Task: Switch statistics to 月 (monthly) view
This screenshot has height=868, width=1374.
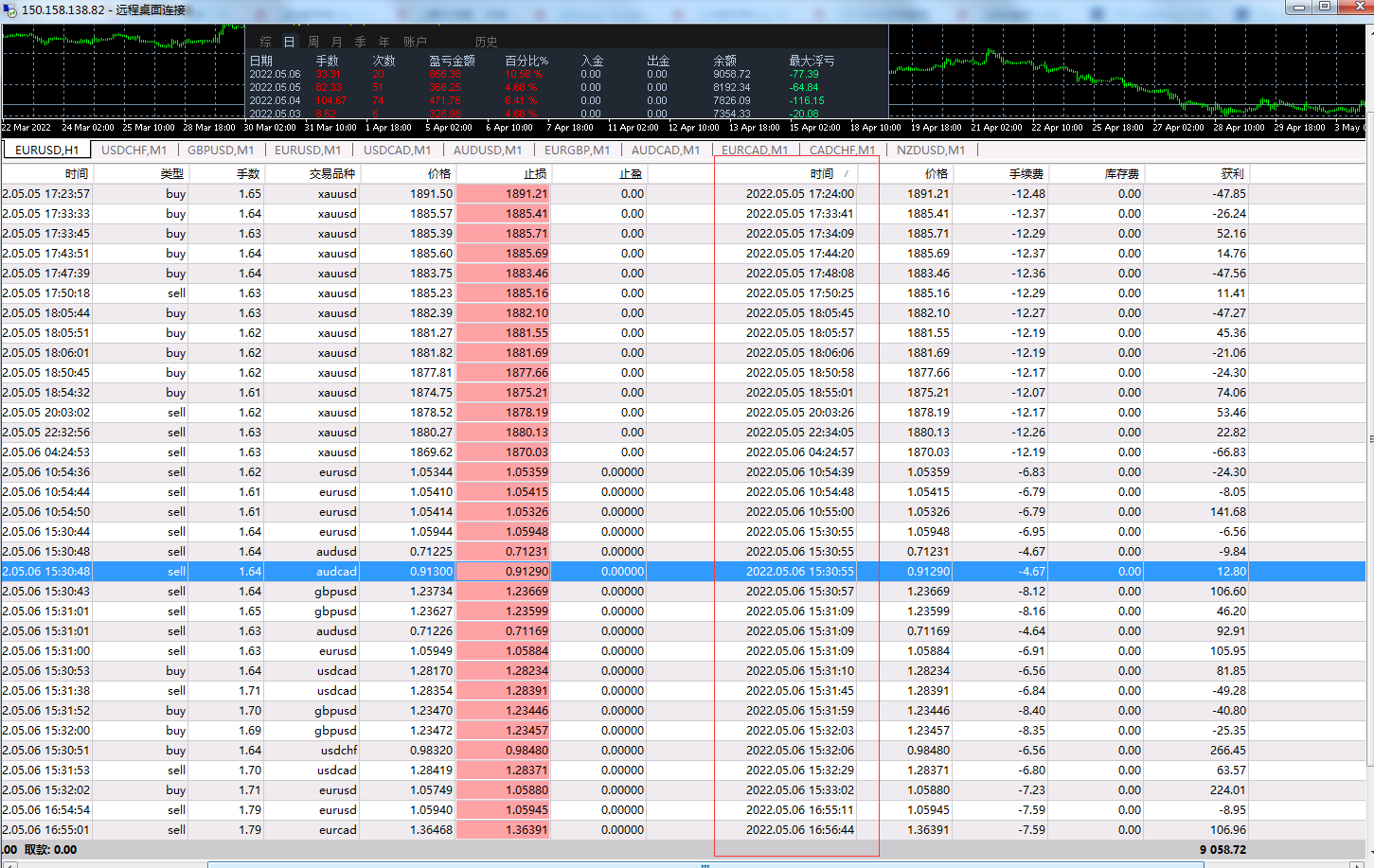Action: (337, 42)
